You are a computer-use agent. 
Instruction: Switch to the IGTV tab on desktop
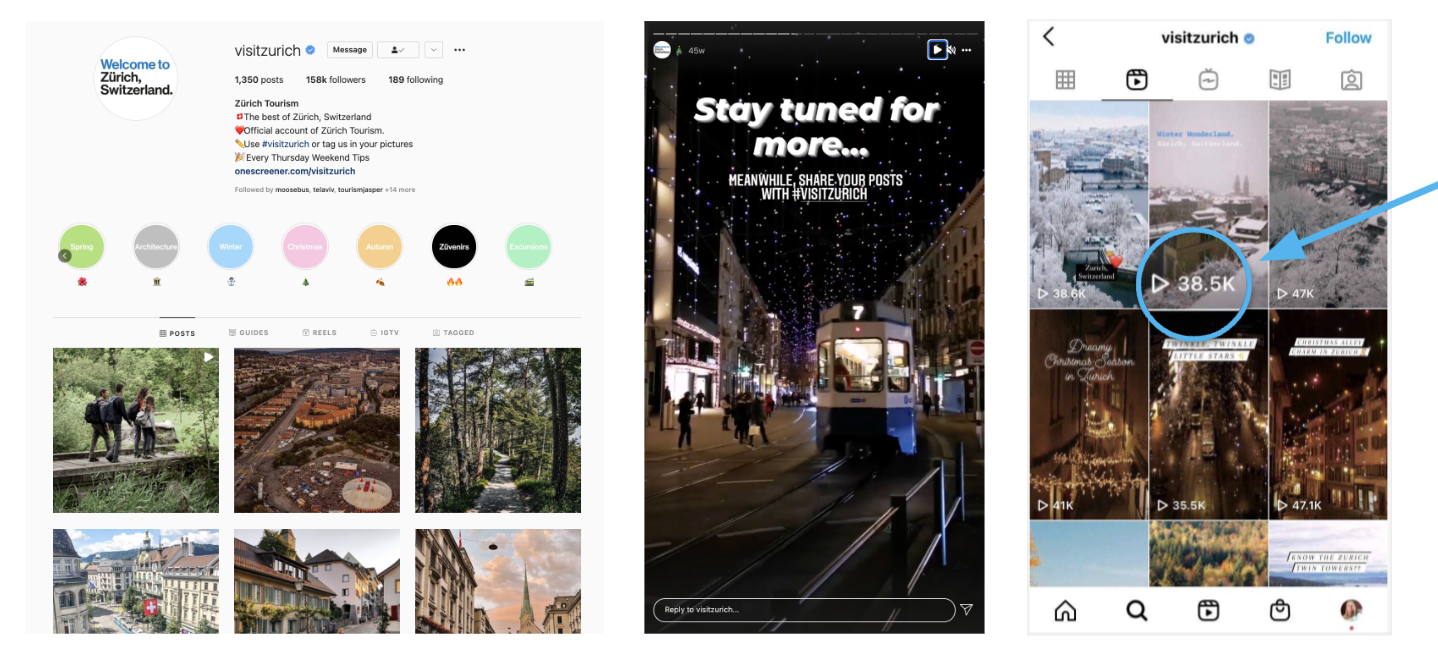click(385, 333)
